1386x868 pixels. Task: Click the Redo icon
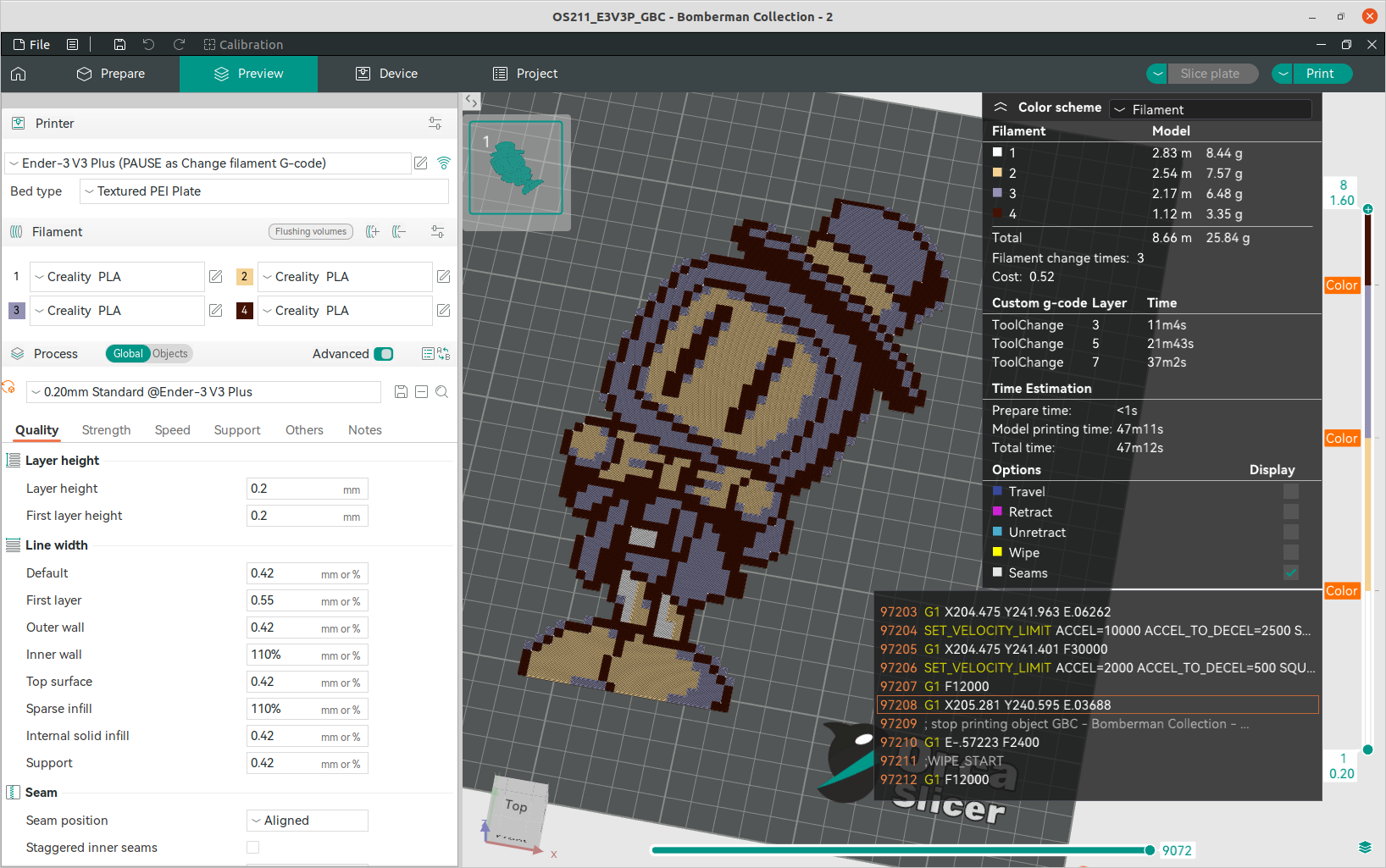tap(179, 44)
